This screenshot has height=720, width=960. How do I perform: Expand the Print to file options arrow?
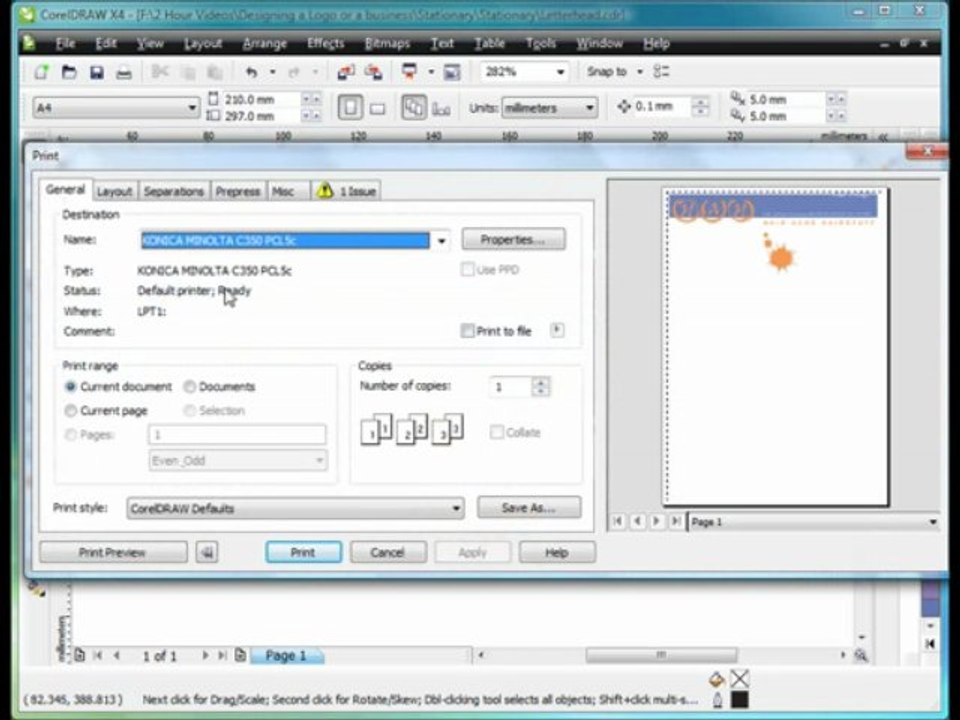(x=557, y=330)
